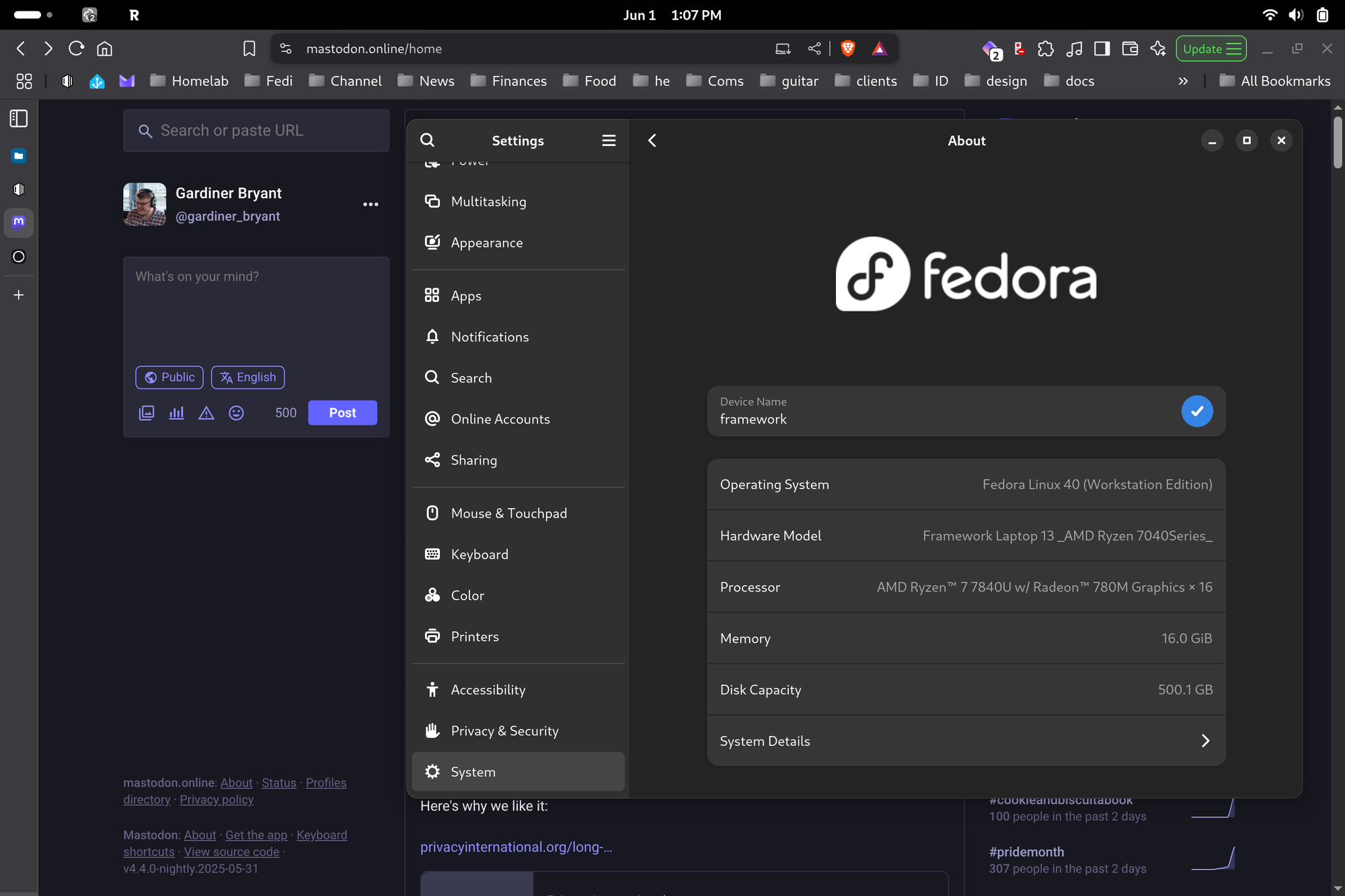Open Notifications settings panel

pos(518,337)
